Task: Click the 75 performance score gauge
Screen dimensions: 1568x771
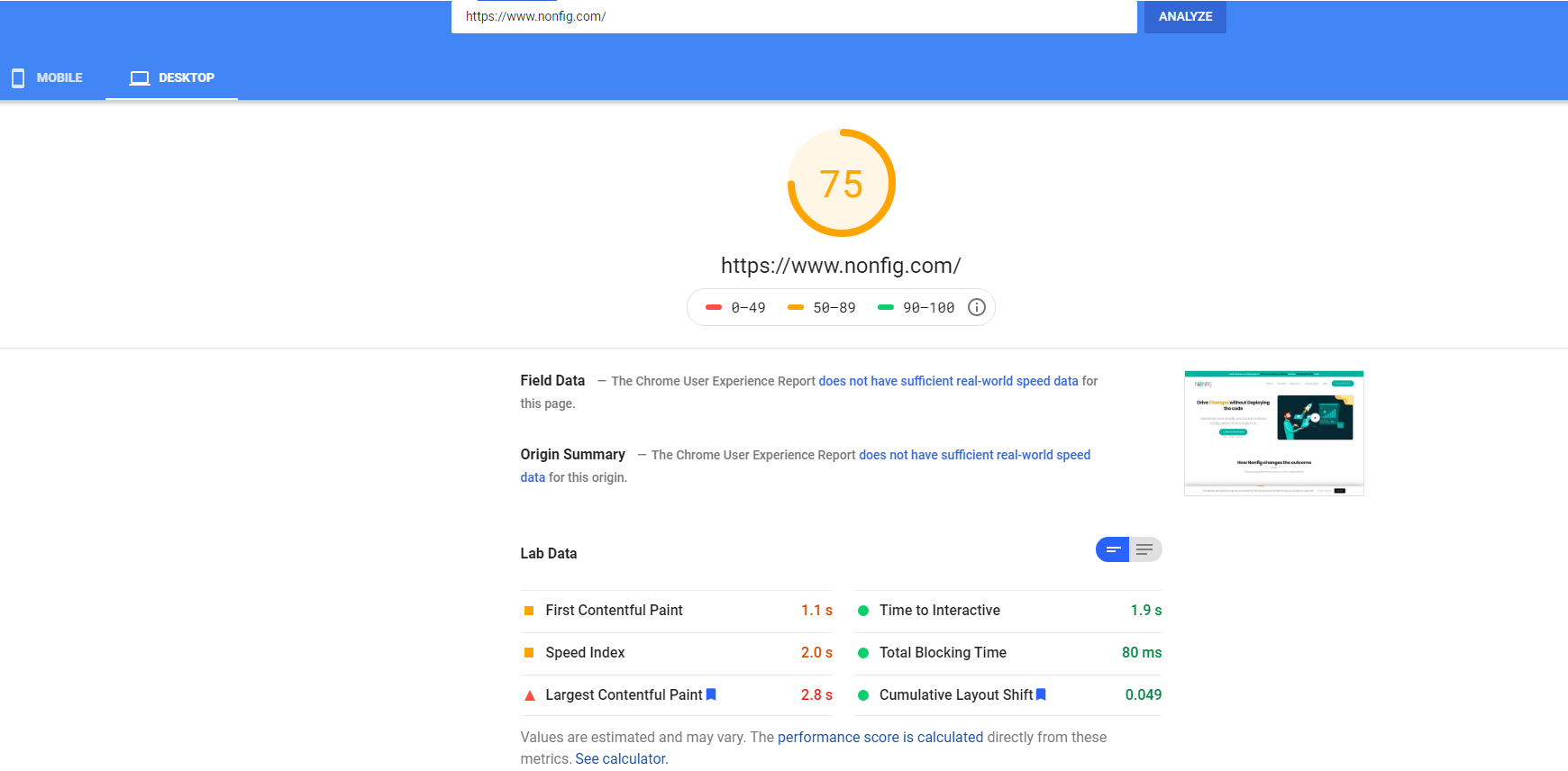Action: 842,183
